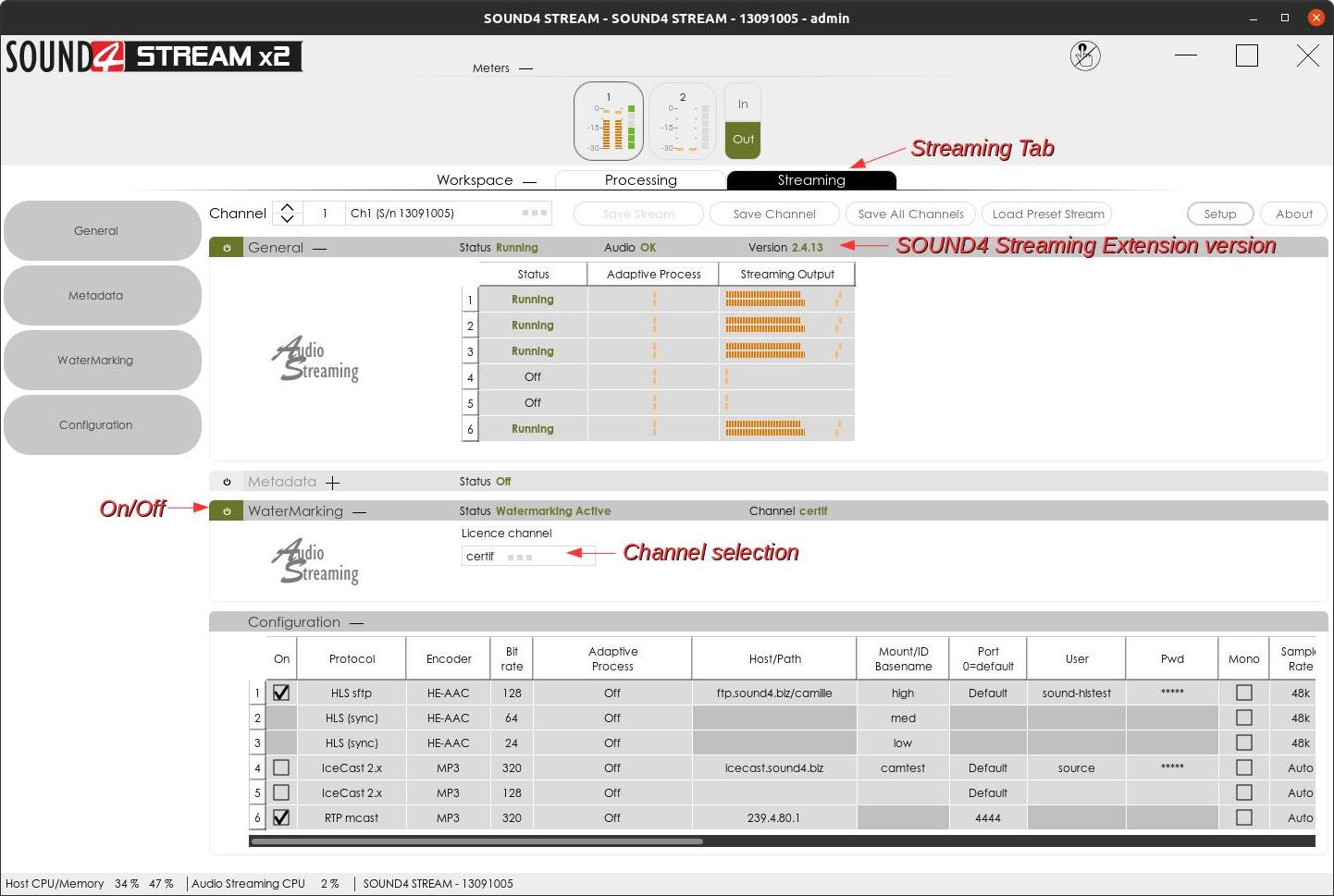Click the Encoder column header
The height and width of the screenshot is (896, 1334).
pyautogui.click(x=449, y=658)
